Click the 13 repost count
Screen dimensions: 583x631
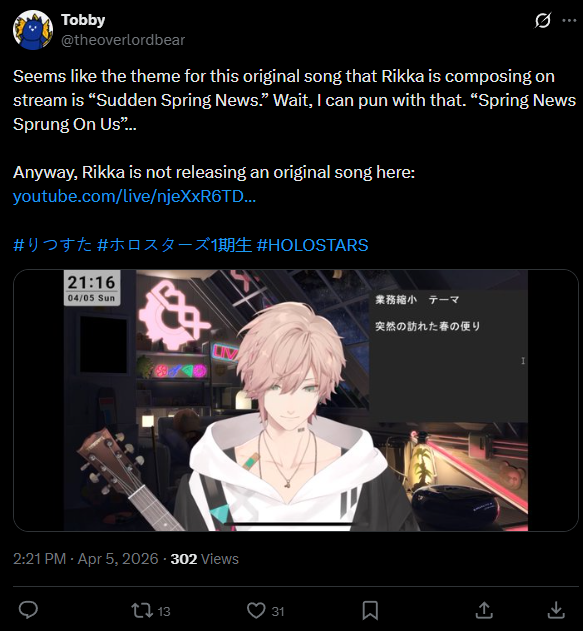pos(164,611)
